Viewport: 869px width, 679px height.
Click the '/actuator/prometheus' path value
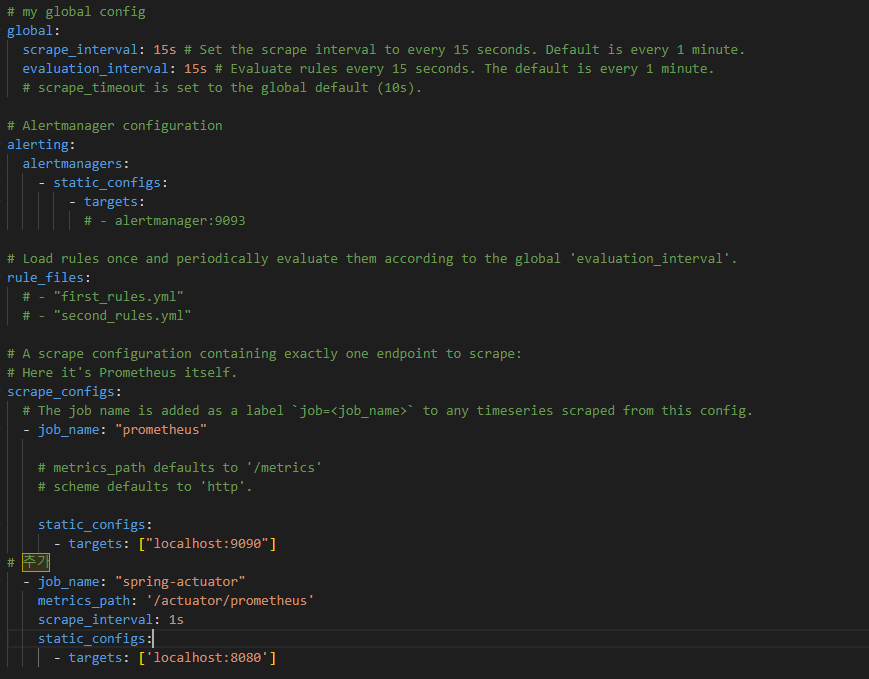[x=230, y=601]
